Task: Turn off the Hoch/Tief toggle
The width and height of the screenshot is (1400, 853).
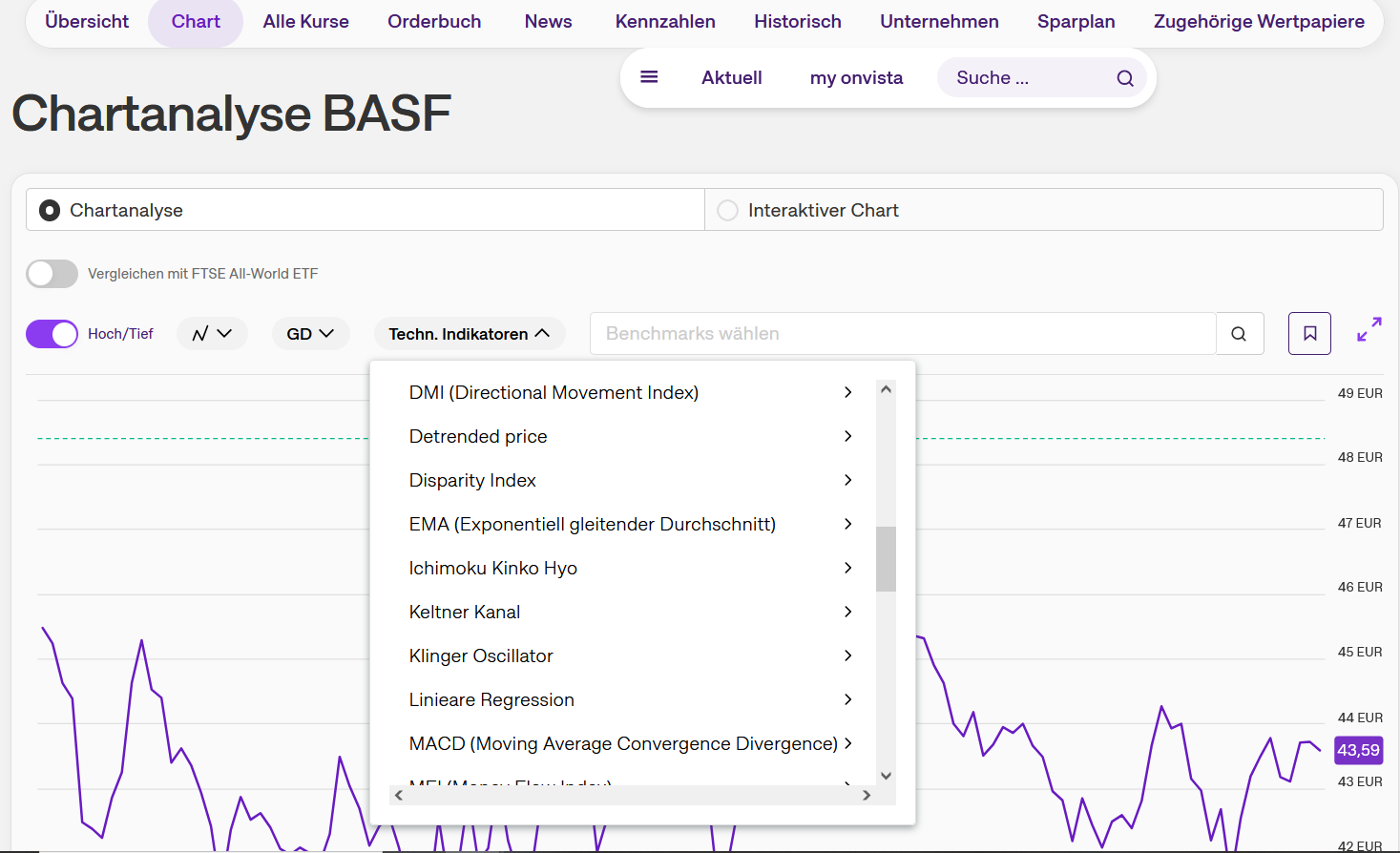Action: (x=52, y=334)
